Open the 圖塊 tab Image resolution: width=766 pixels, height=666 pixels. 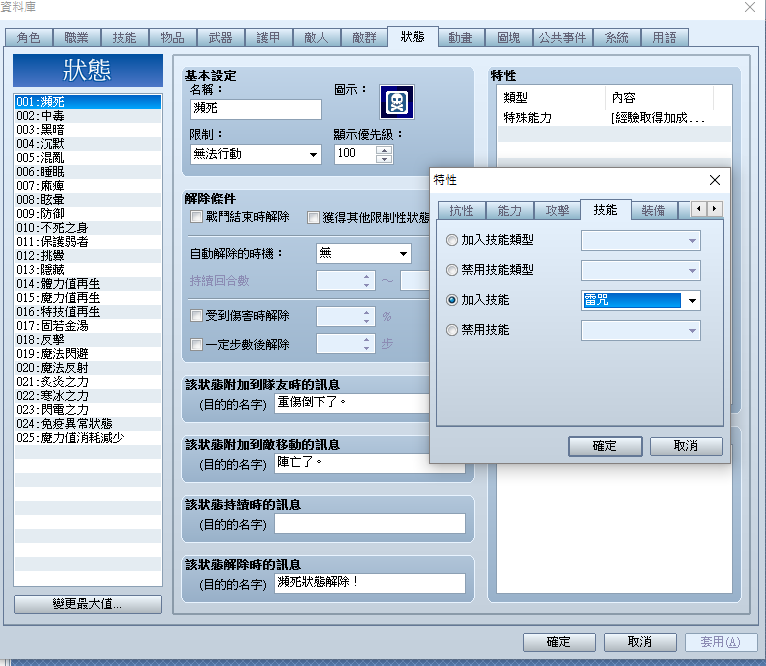(x=509, y=38)
